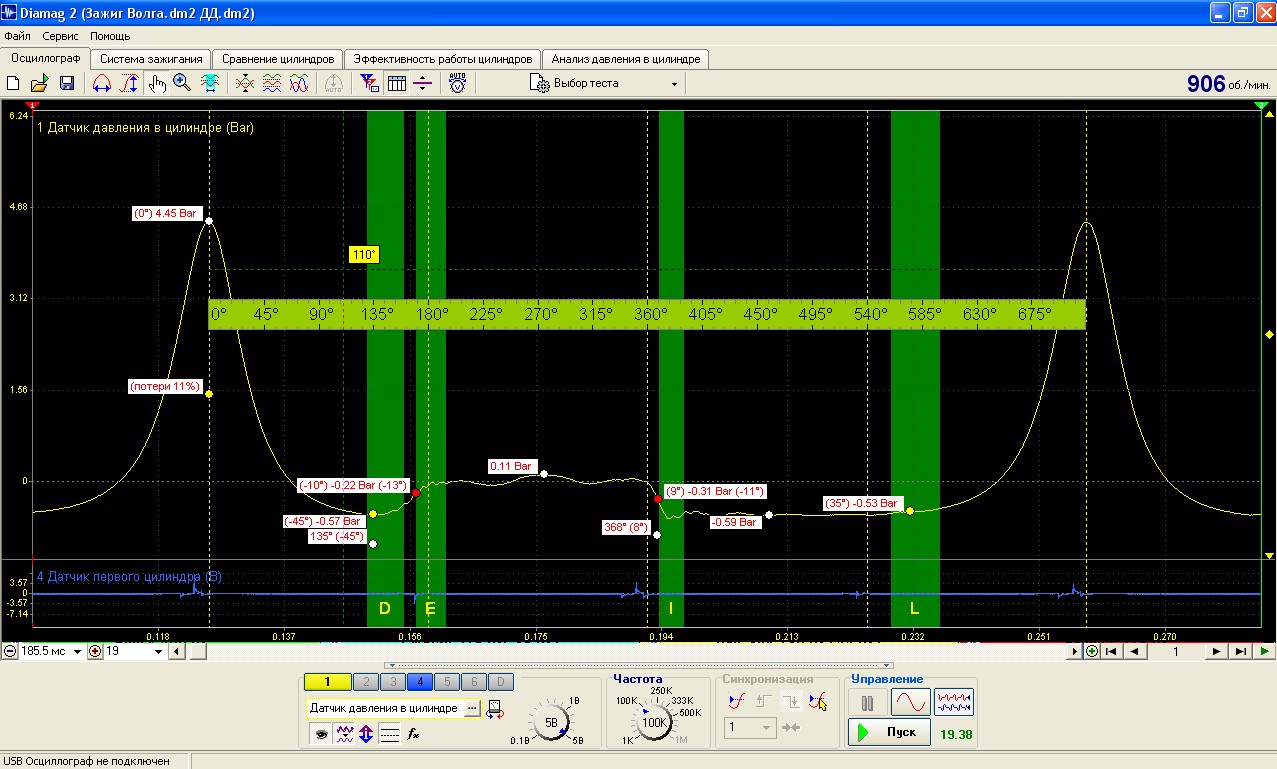Activate the hand pan tool
Viewport: 1277px width, 769px height.
(157, 84)
